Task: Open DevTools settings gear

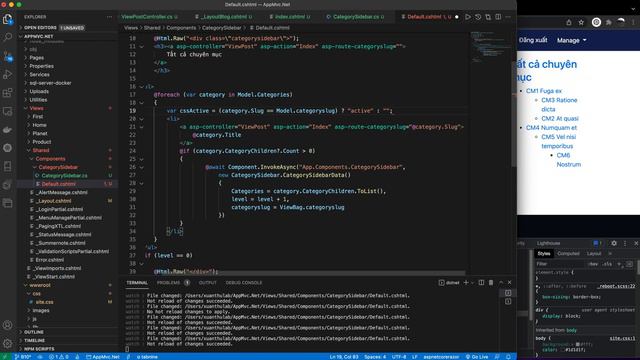Action: coord(614,243)
